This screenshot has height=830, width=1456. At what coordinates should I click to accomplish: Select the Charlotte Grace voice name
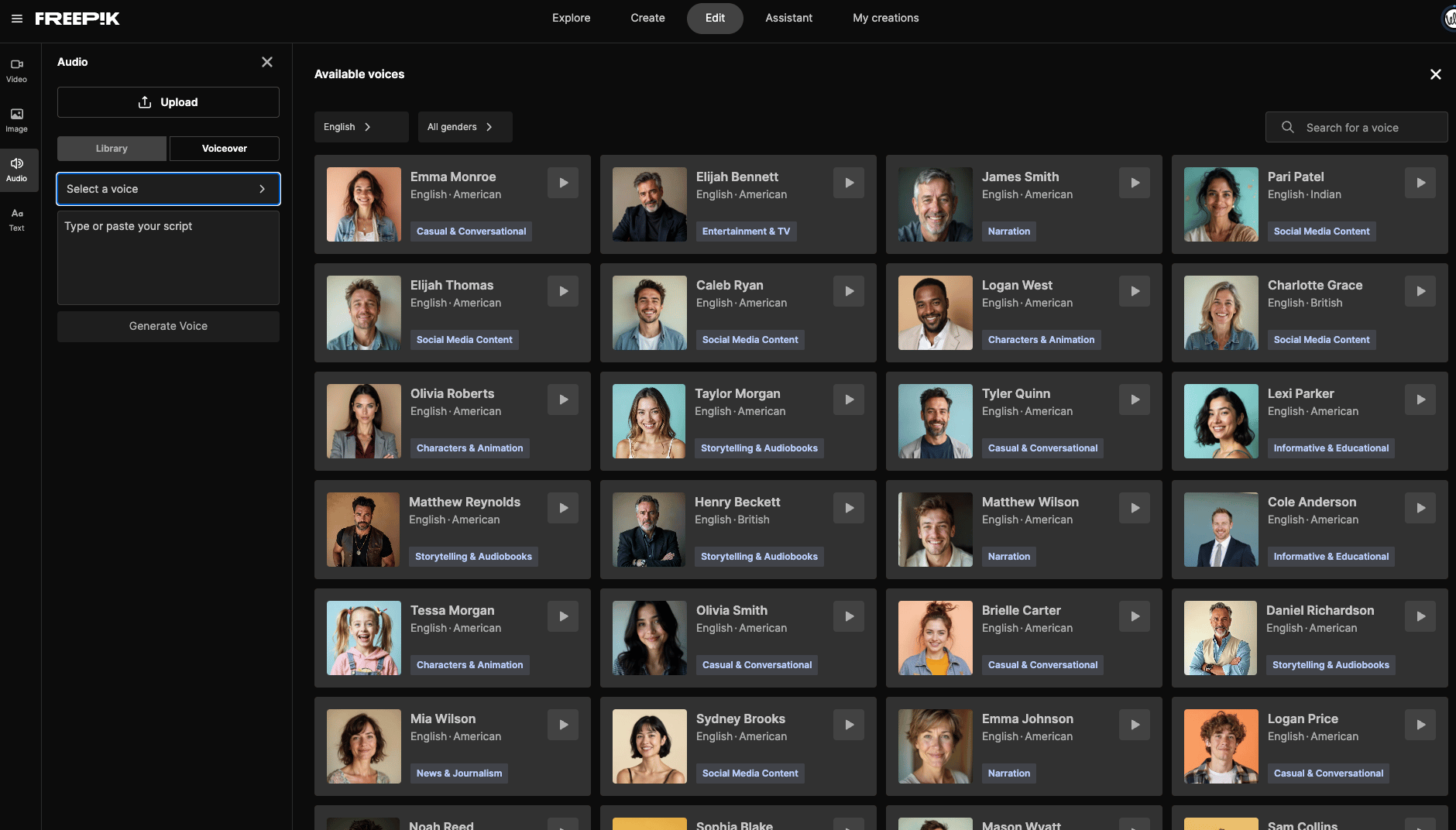[x=1315, y=285]
